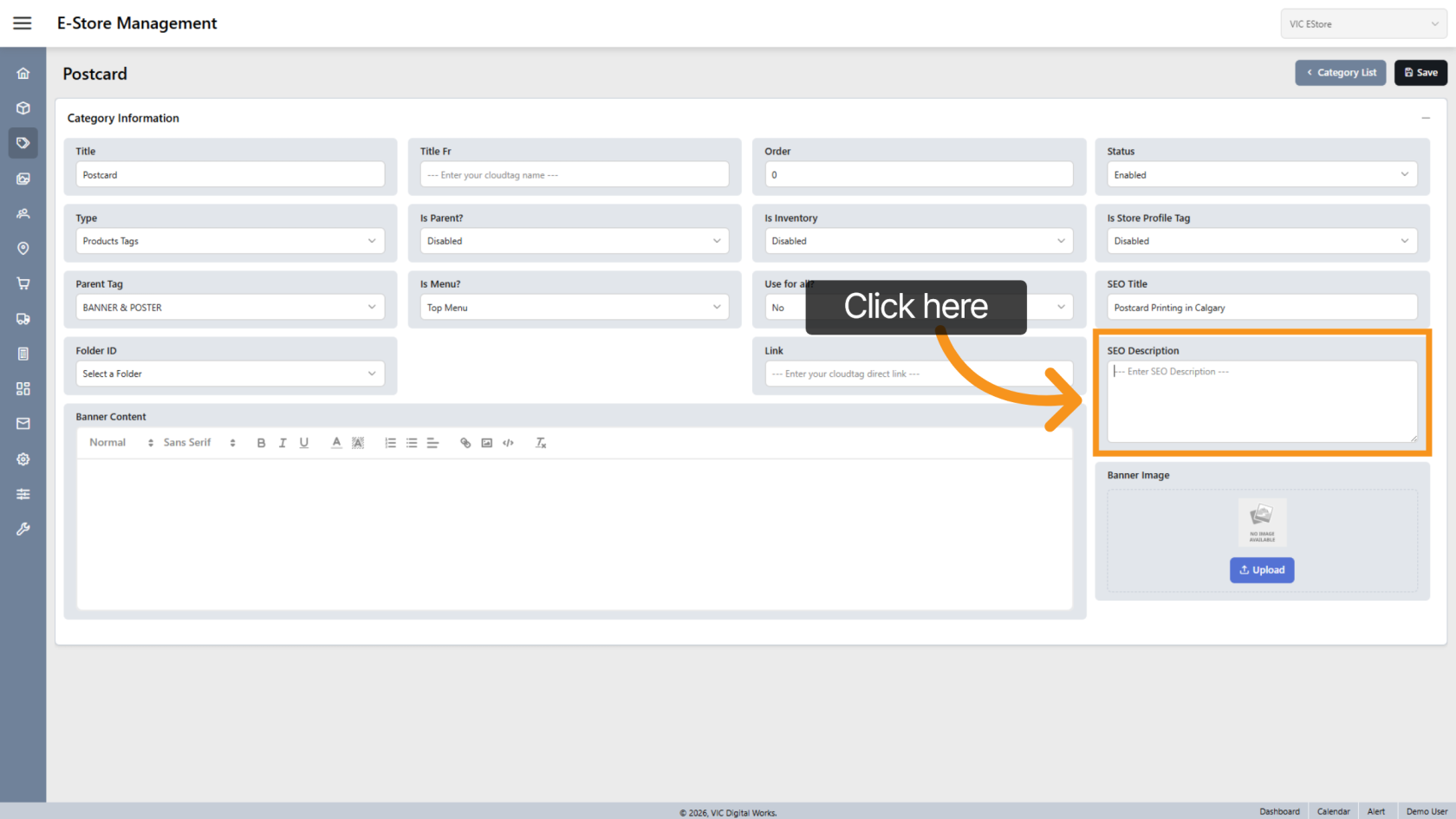Viewport: 1456px width, 819px height.
Task: Expand the Status dropdown
Action: click(1261, 174)
